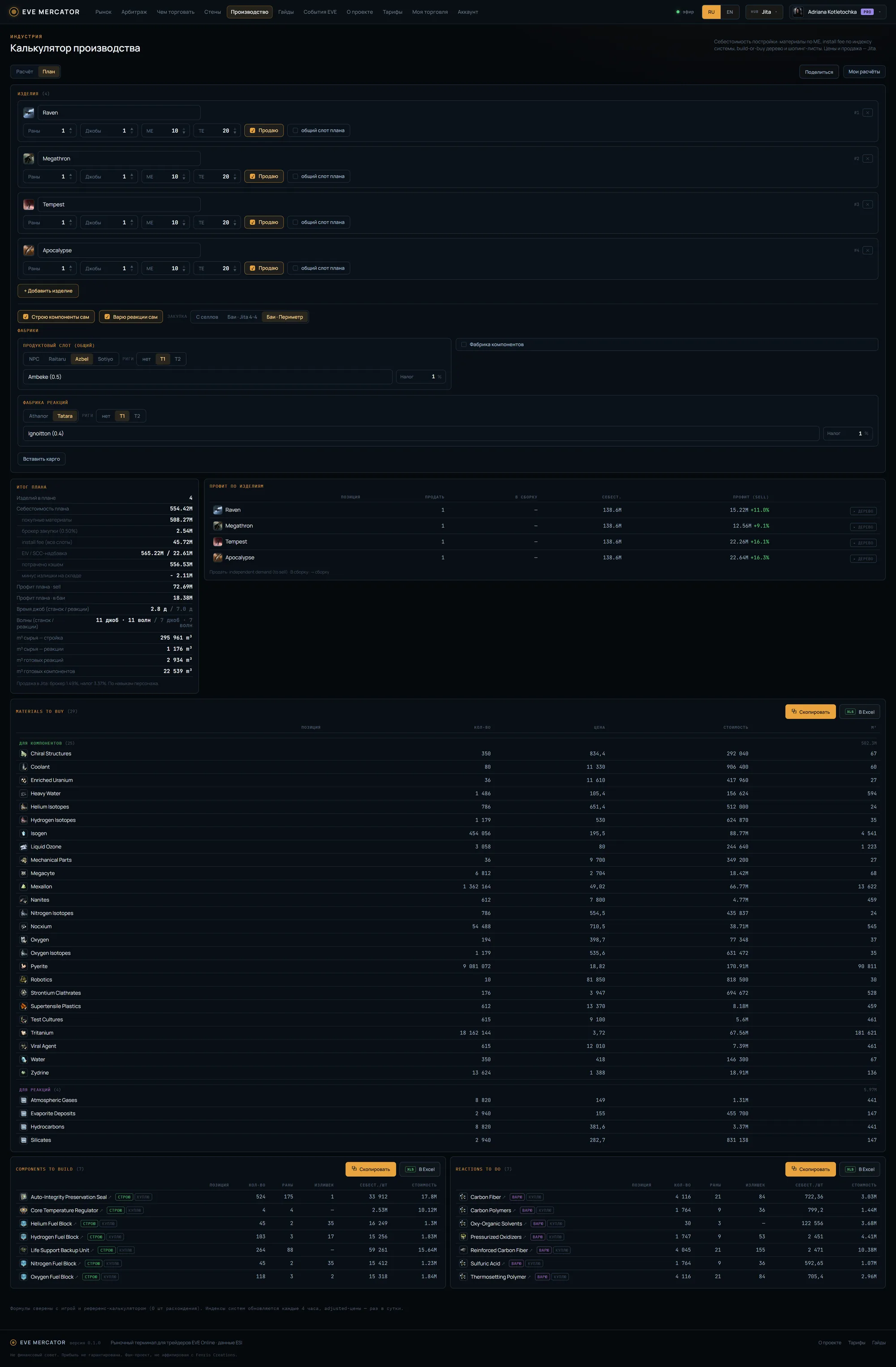Toggle the Продаю checkbox for Raven
This screenshot has height=1367, width=896.
coord(253,130)
